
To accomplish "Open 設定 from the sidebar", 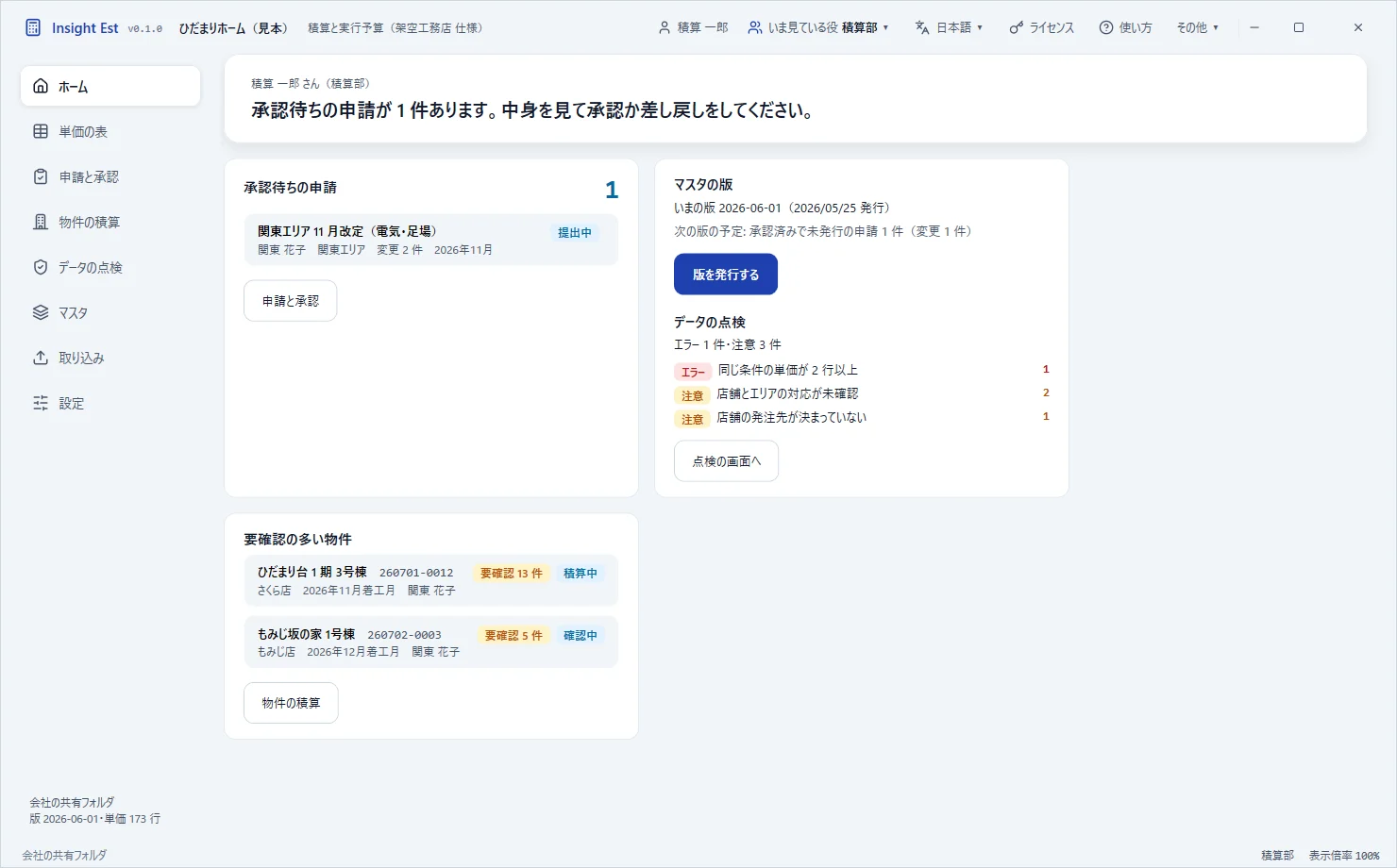I will pos(110,403).
